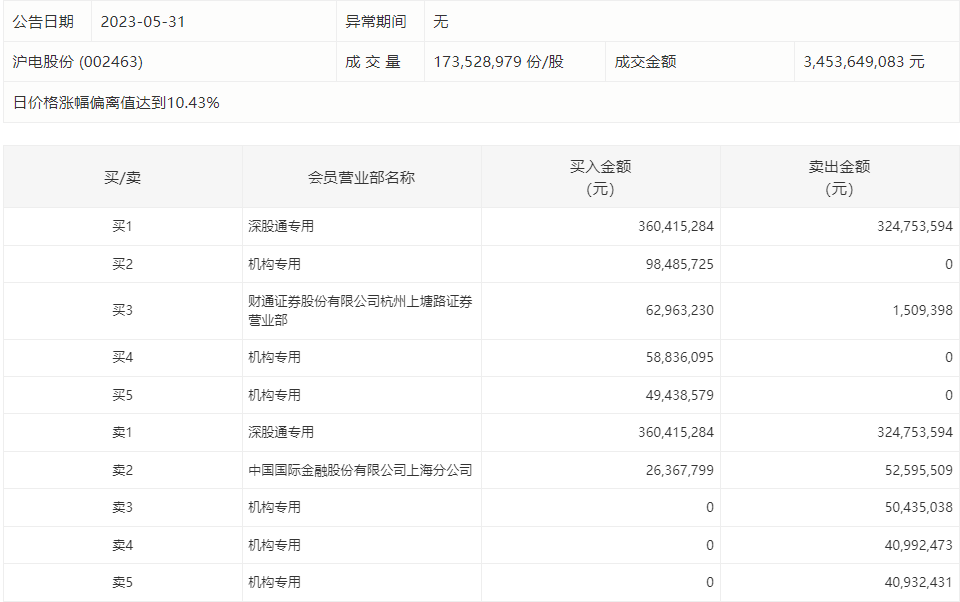Image resolution: width=960 pixels, height=602 pixels.
Task: Click the 0 buy amount in 卖4 row
Action: point(710,546)
